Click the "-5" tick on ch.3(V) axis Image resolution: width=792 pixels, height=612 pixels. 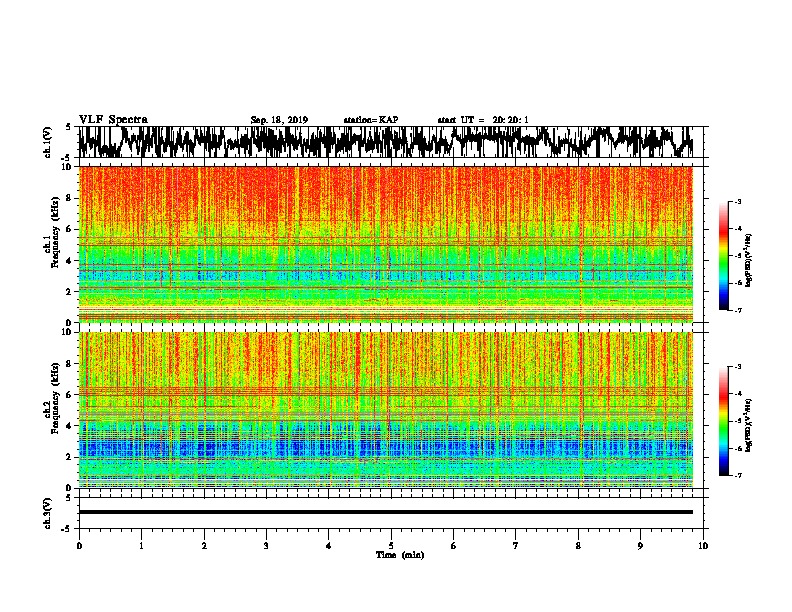click(67, 529)
